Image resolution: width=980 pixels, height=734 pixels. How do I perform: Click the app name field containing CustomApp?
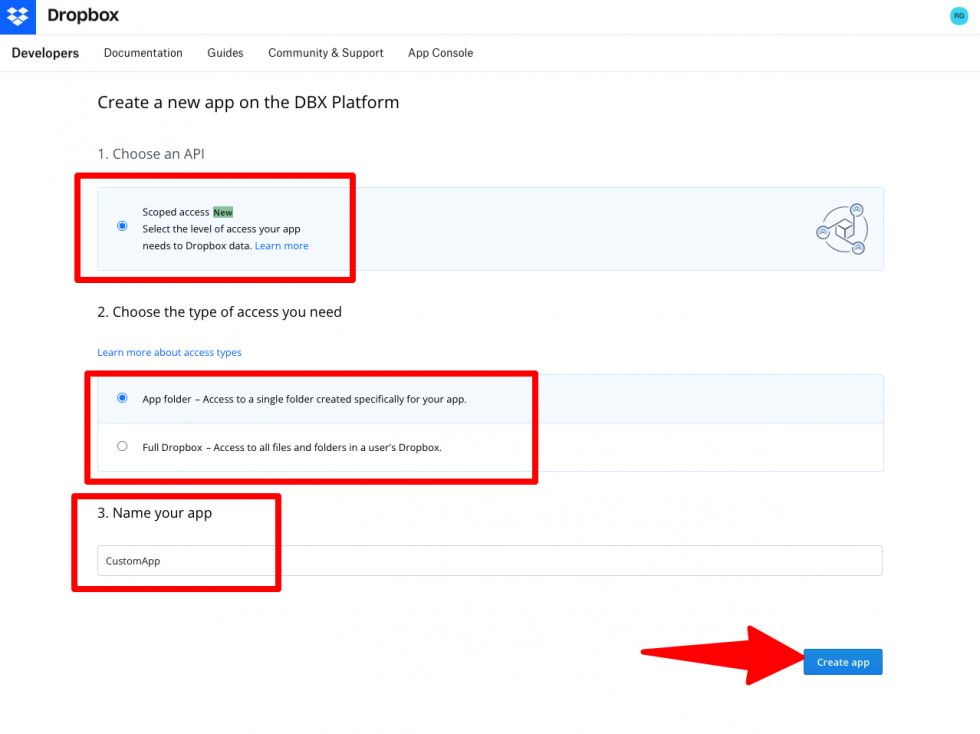click(489, 561)
